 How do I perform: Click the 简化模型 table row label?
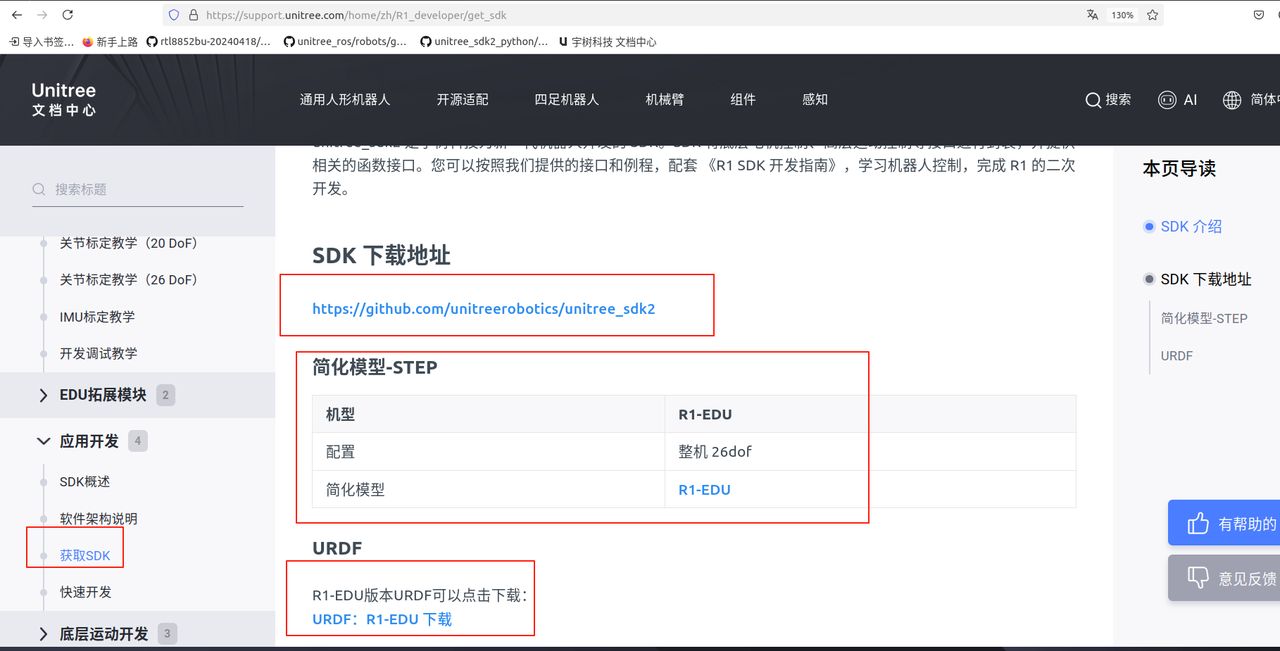[x=355, y=490]
